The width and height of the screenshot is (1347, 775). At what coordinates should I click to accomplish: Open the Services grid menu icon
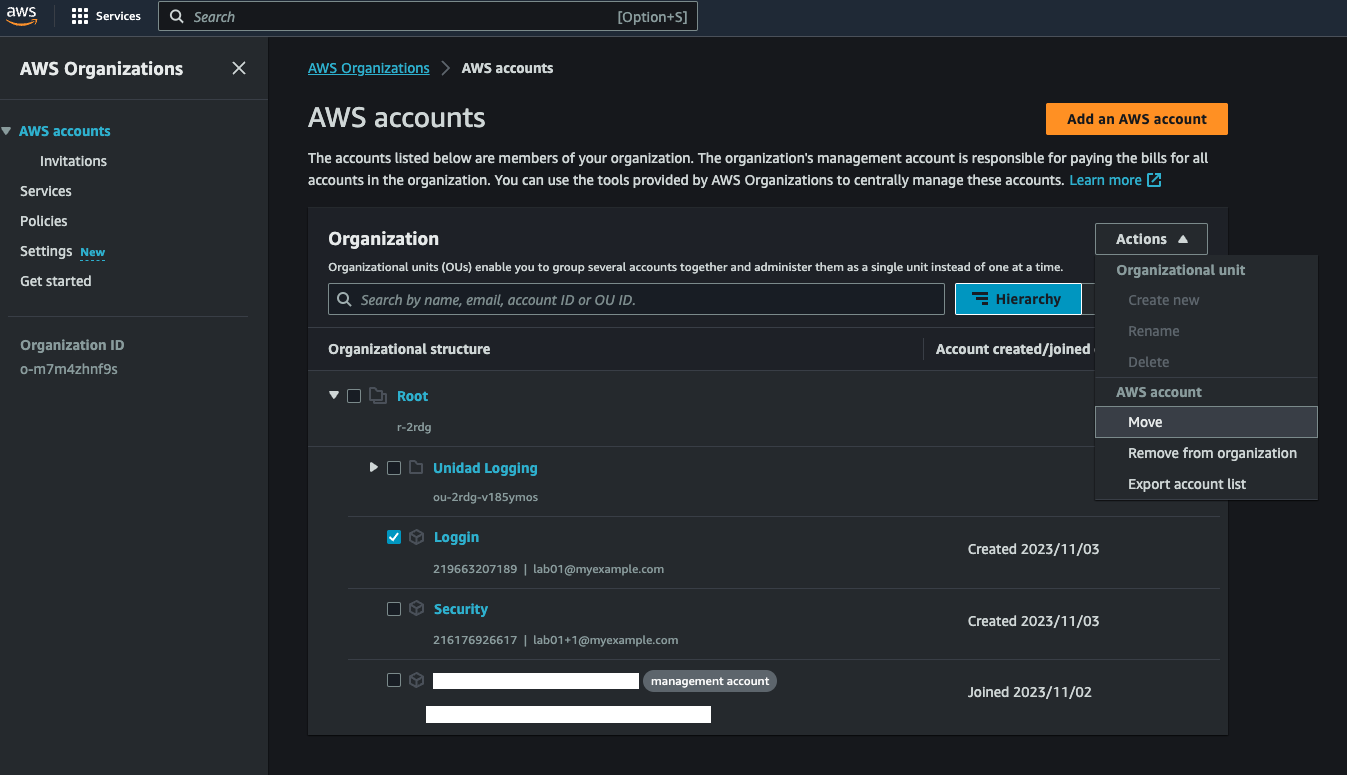(80, 17)
